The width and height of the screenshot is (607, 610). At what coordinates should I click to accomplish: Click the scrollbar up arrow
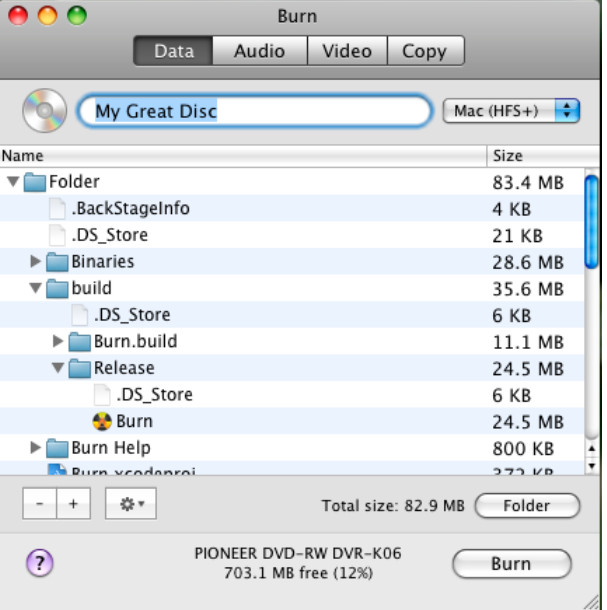[592, 449]
